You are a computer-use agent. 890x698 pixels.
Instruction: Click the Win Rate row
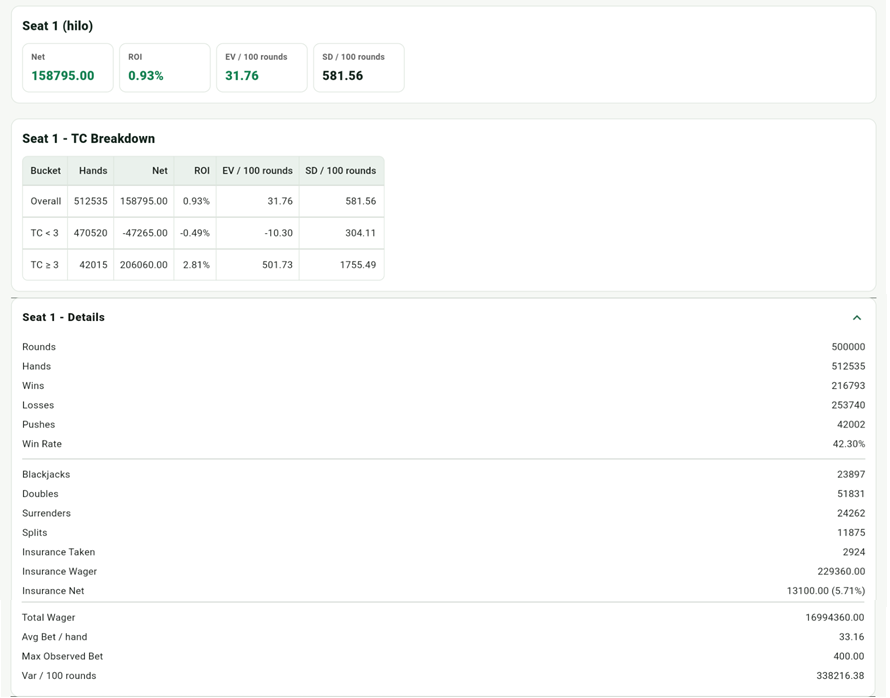pyautogui.click(x=443, y=444)
